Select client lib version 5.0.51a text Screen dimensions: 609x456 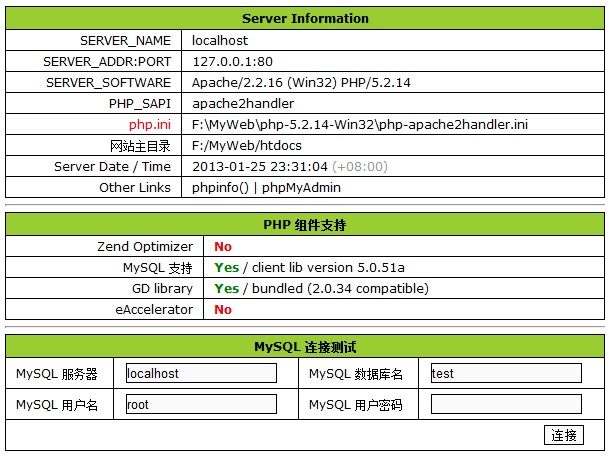tap(328, 268)
